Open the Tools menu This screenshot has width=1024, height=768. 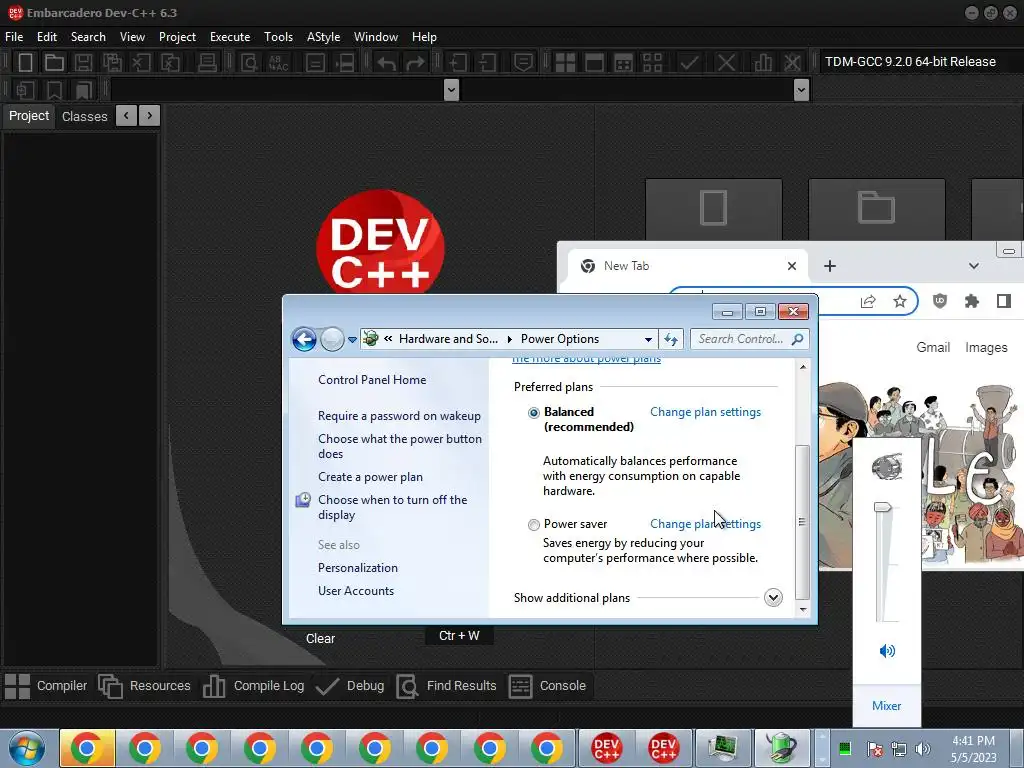[278, 37]
